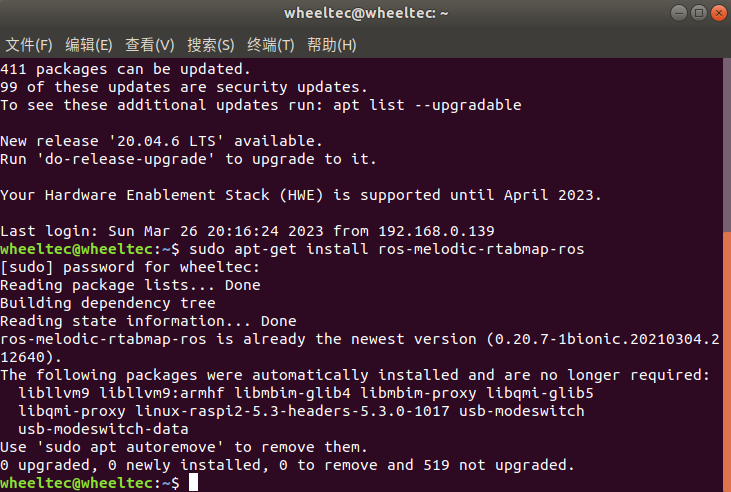Open the 帮助(H) Help menu
The image size is (731, 492).
pos(331,45)
